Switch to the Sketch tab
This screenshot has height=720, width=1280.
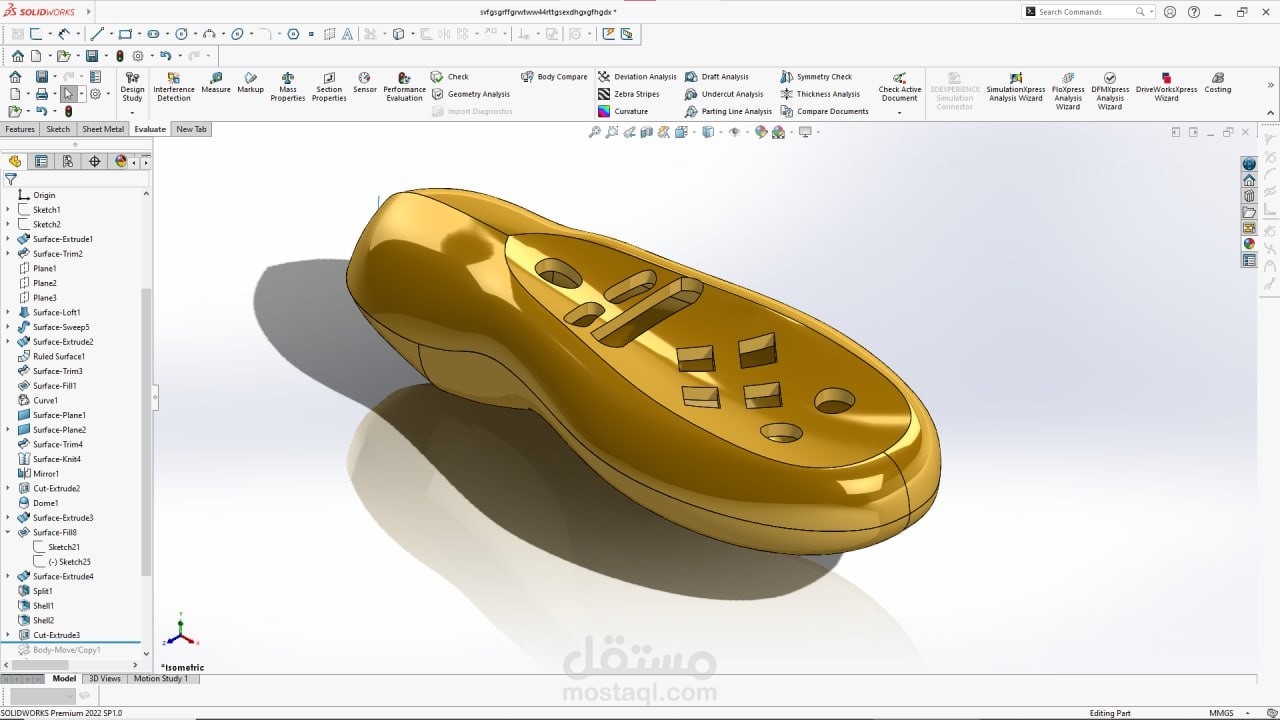coord(58,129)
